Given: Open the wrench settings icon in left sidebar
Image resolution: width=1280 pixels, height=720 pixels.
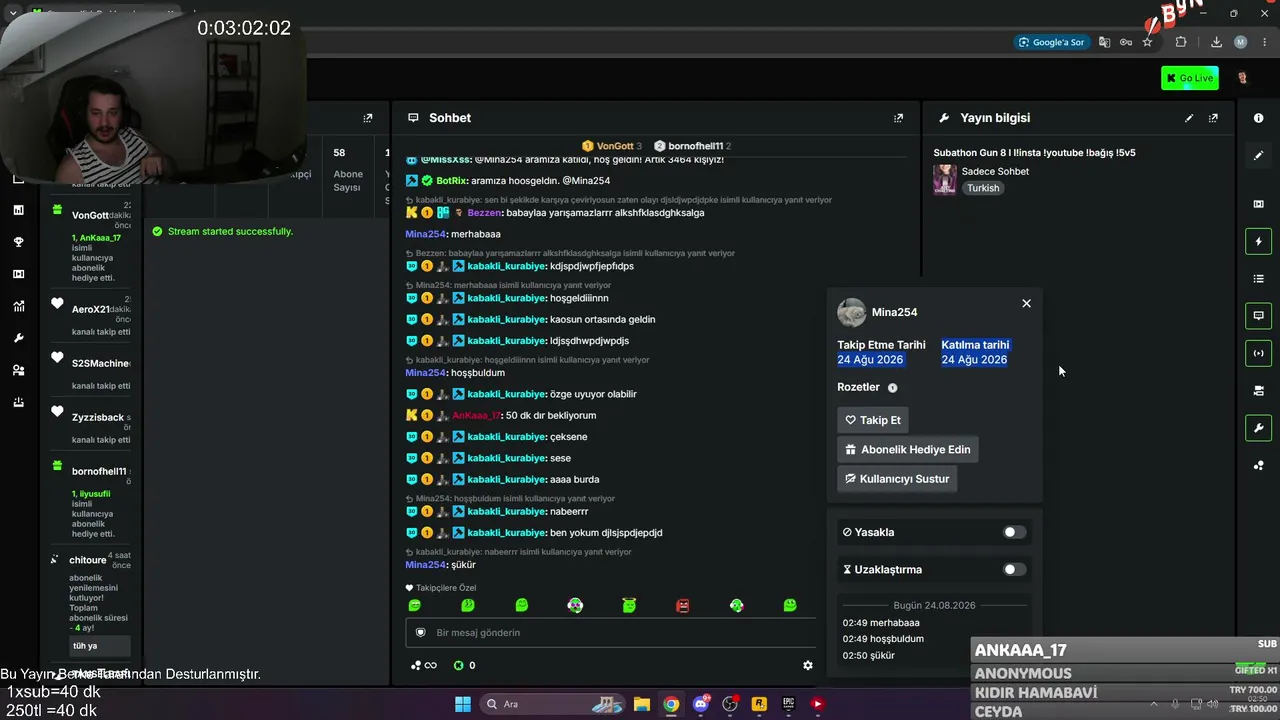Looking at the screenshot, I should (18, 338).
